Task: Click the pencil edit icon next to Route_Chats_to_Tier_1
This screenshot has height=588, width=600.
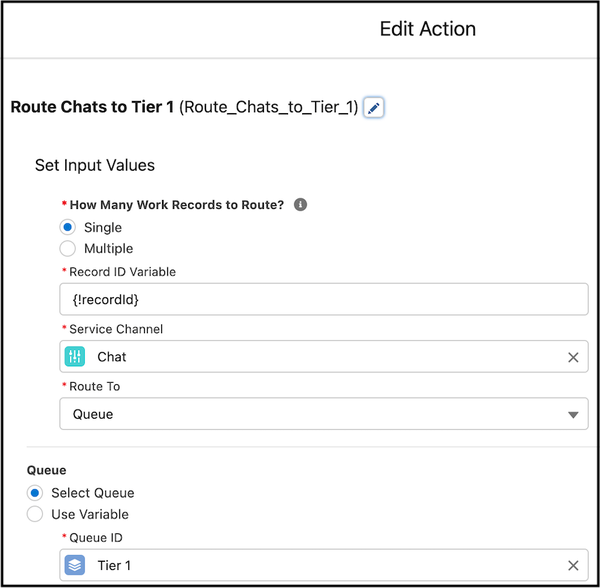Action: (373, 108)
